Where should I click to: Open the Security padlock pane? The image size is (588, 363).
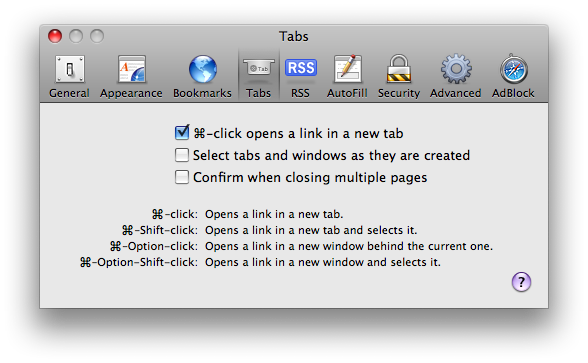pos(399,76)
